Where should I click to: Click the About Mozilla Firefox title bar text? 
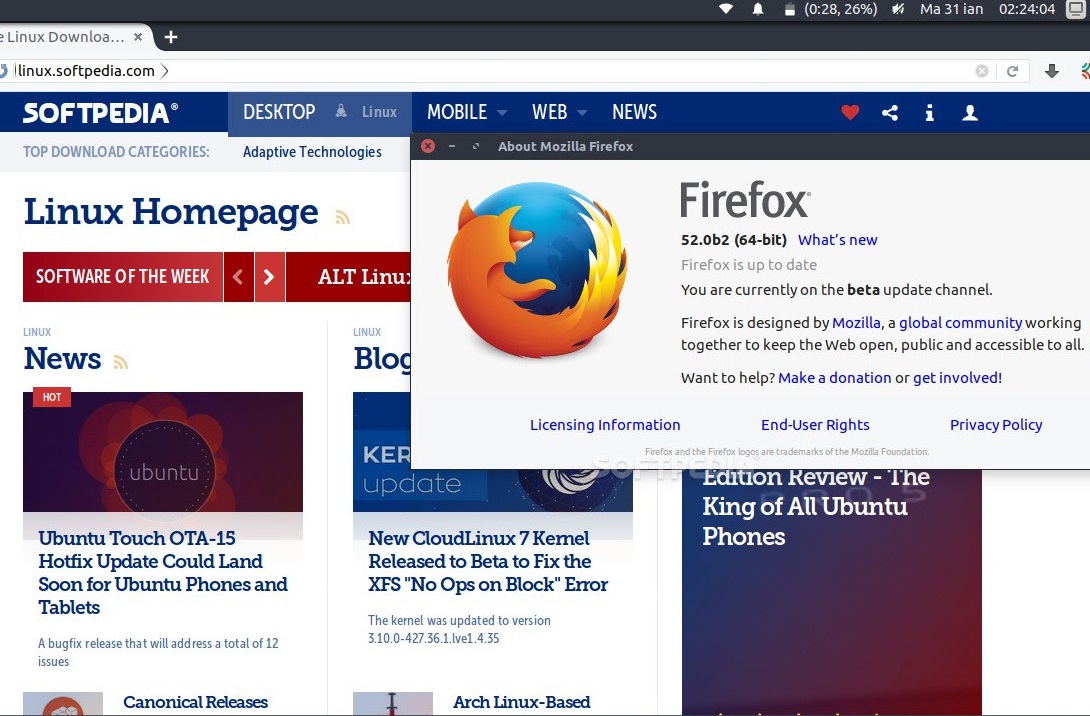[x=565, y=146]
